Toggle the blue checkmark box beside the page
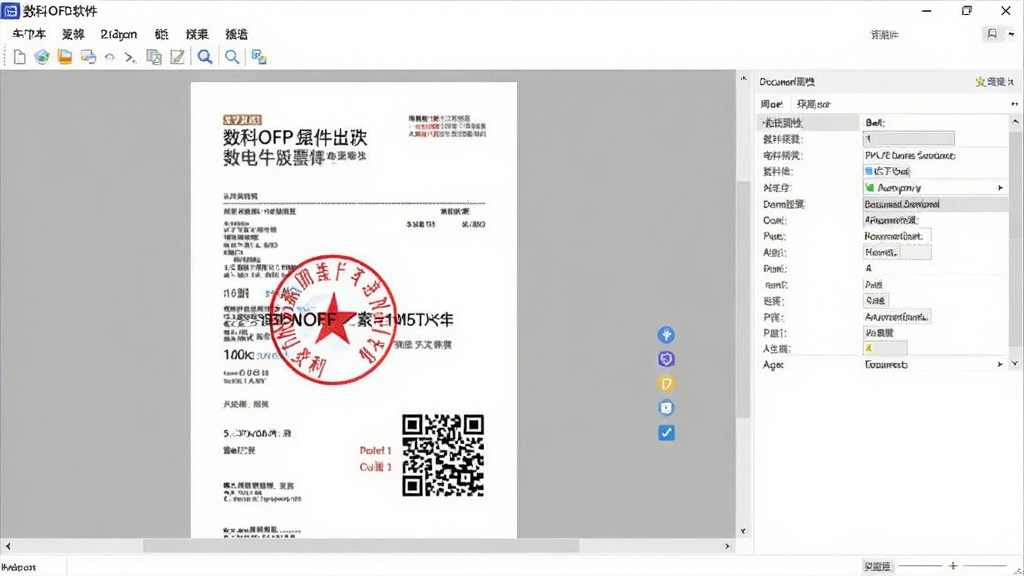 (x=666, y=433)
